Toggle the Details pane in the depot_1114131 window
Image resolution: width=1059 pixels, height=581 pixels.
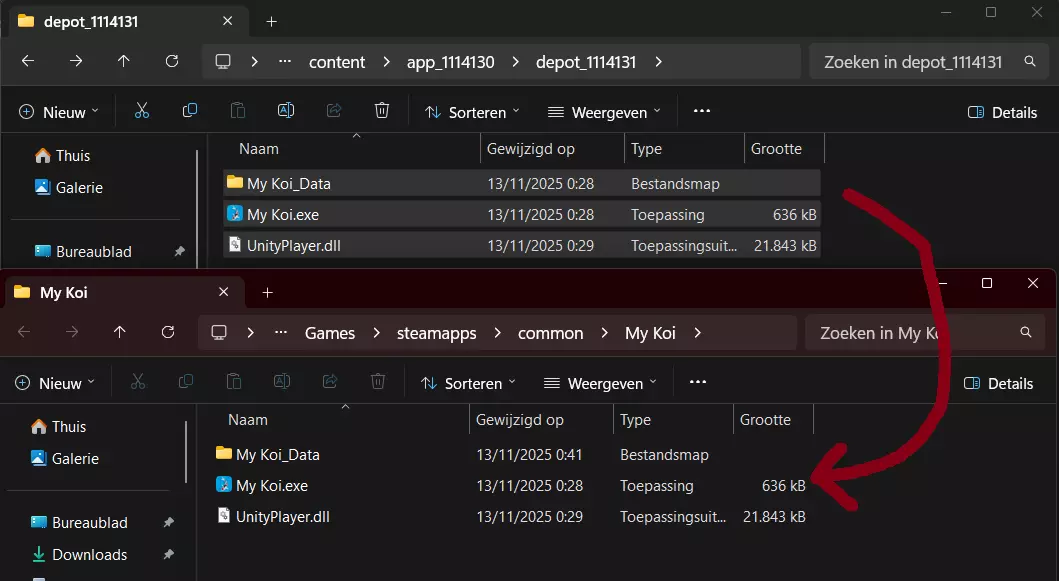1002,112
